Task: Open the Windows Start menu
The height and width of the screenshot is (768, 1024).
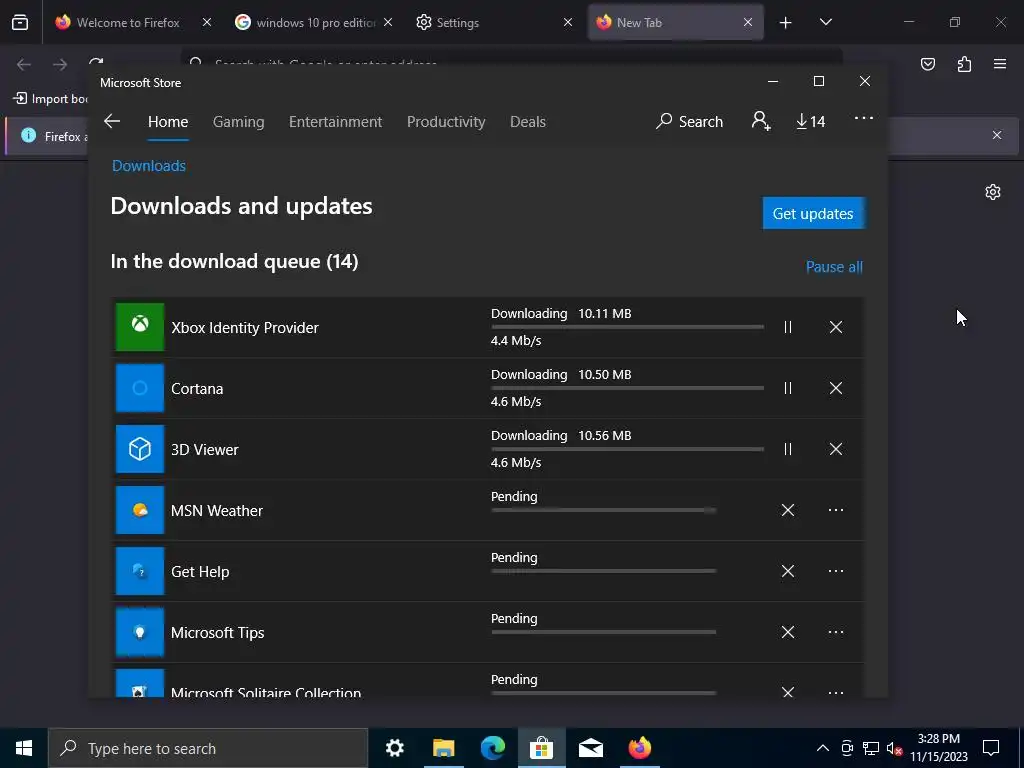Action: [x=24, y=748]
